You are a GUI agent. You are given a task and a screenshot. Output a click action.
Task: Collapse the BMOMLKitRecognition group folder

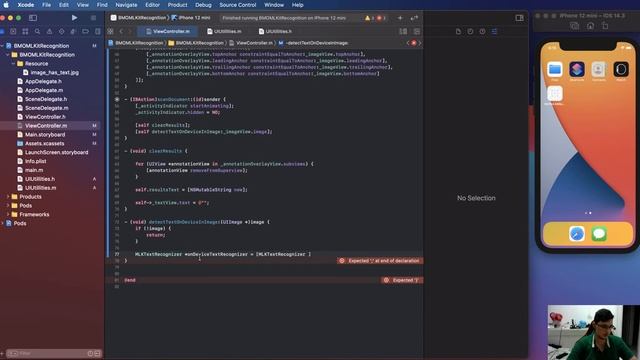[8, 55]
